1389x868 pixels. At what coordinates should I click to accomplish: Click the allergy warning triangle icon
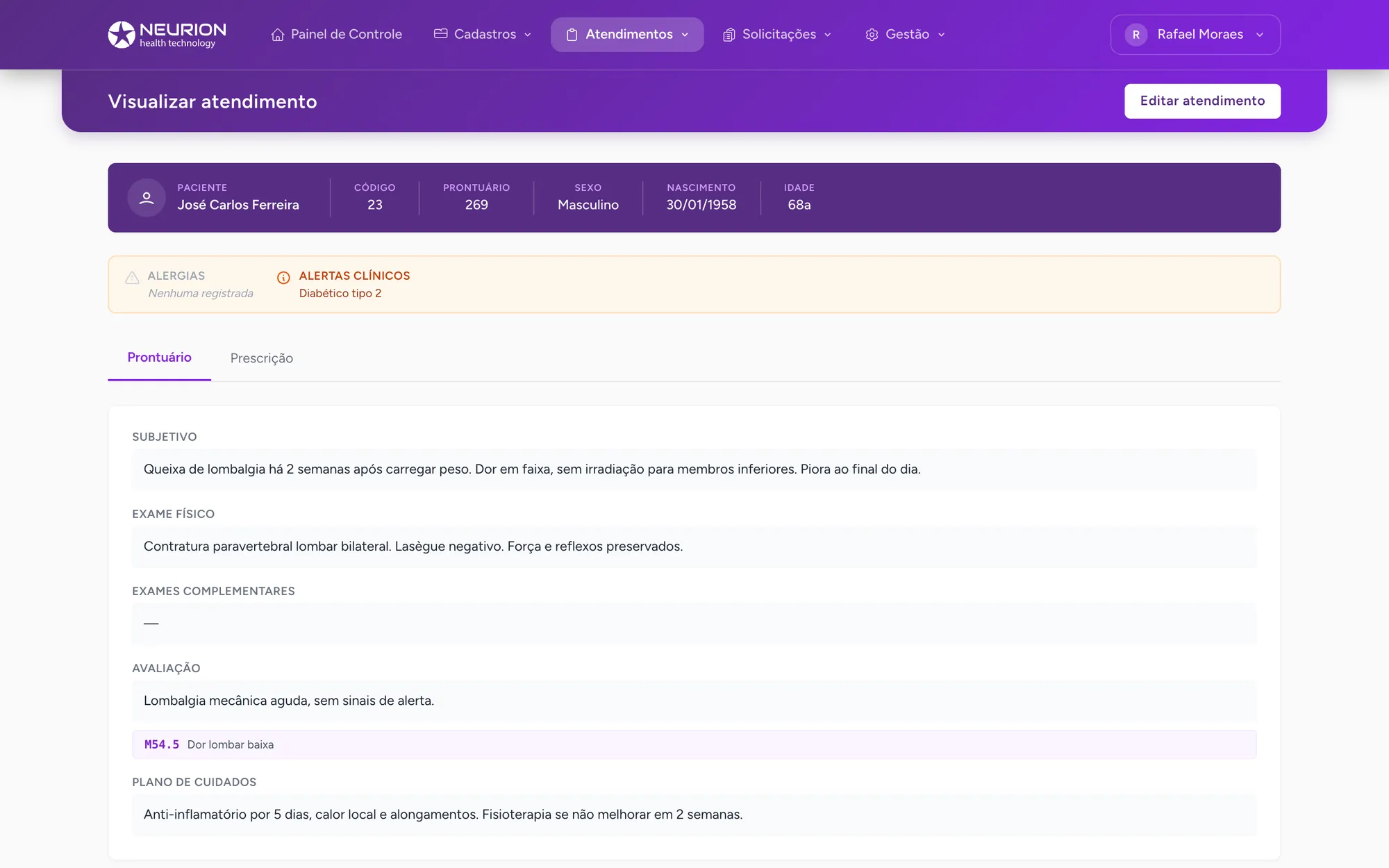(x=132, y=278)
